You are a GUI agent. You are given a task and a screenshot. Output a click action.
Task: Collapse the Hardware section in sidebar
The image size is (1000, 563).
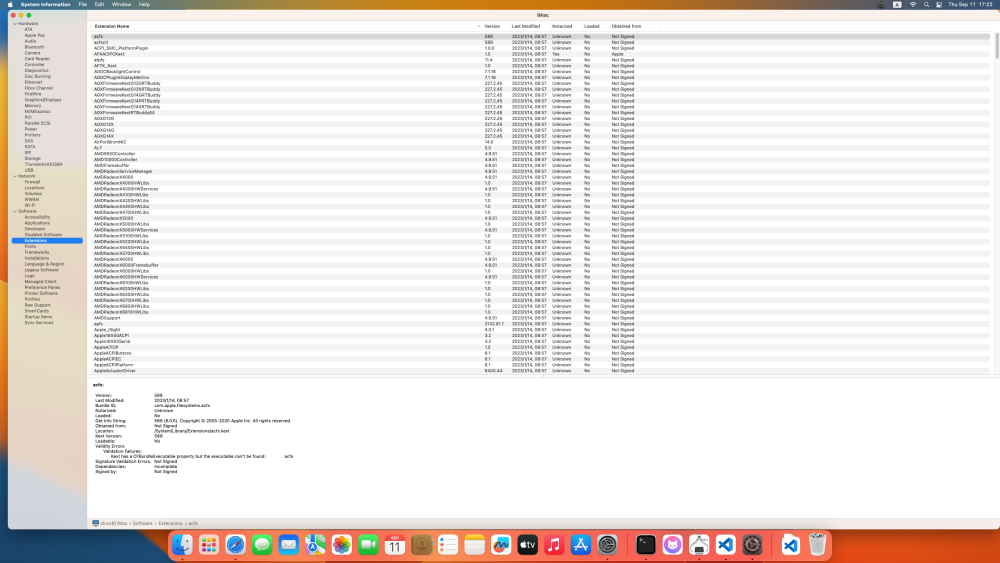15,24
